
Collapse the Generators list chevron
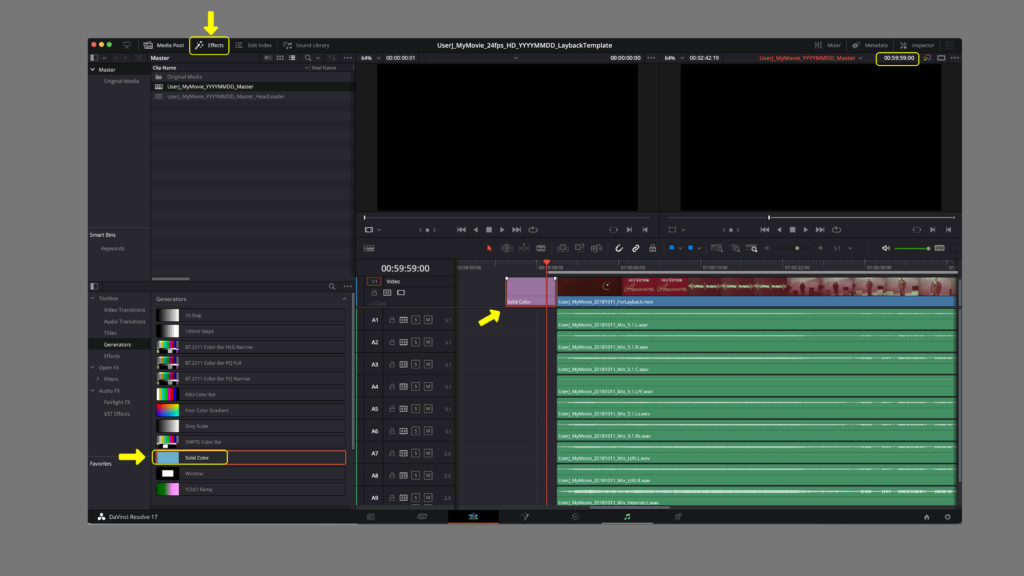point(344,299)
